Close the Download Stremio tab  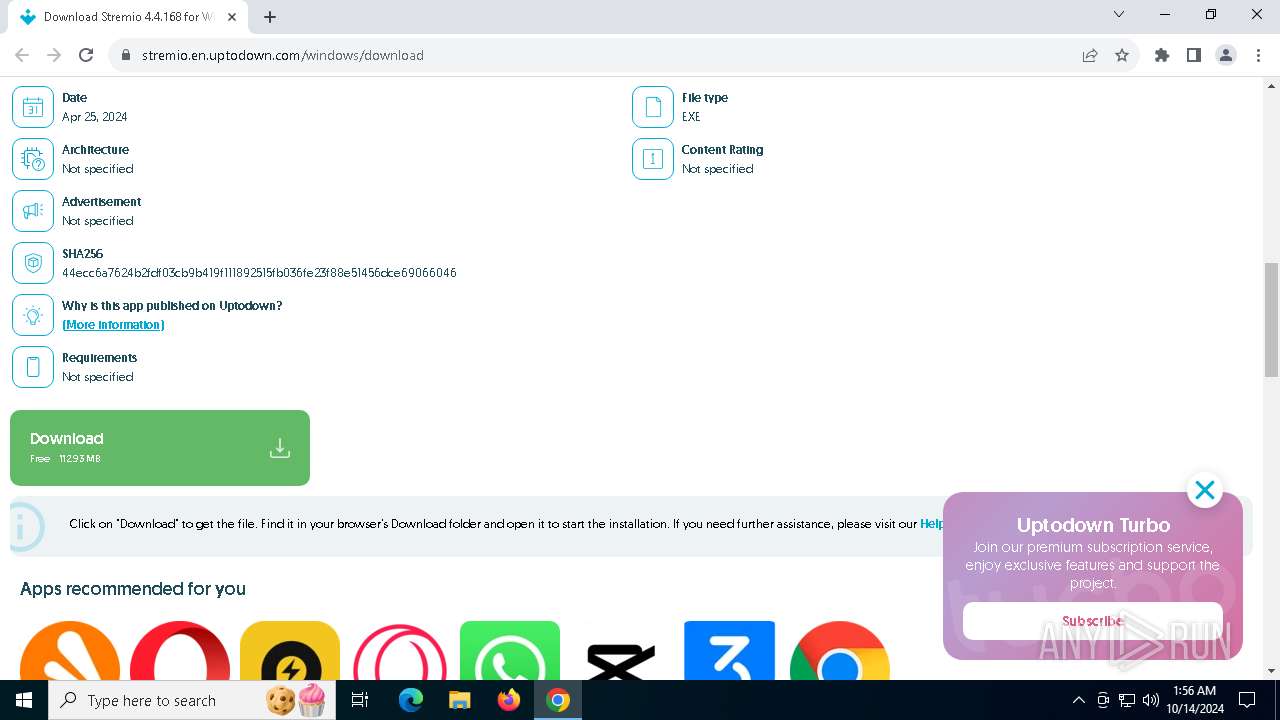[231, 17]
